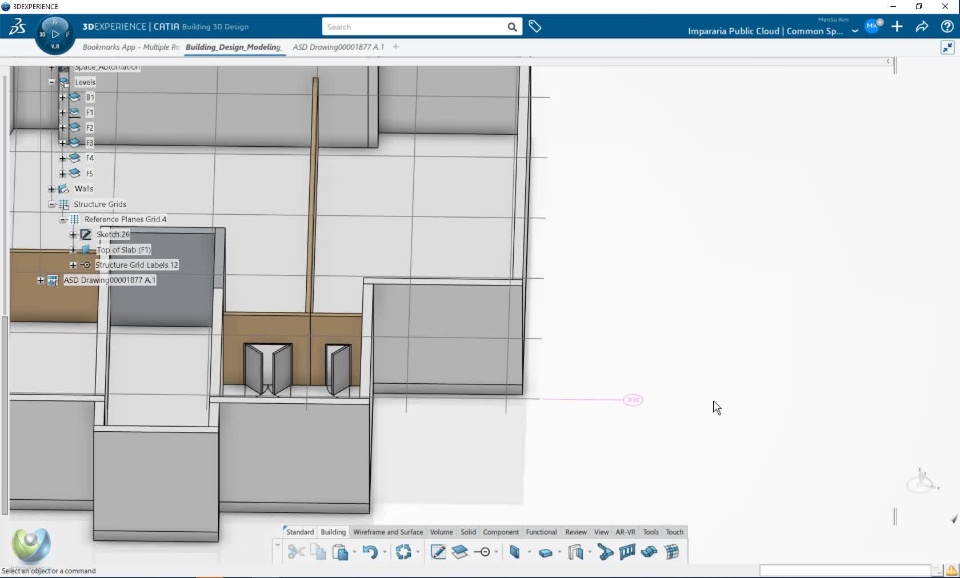
Task: Select the Update refresh tool icon
Action: click(x=403, y=552)
